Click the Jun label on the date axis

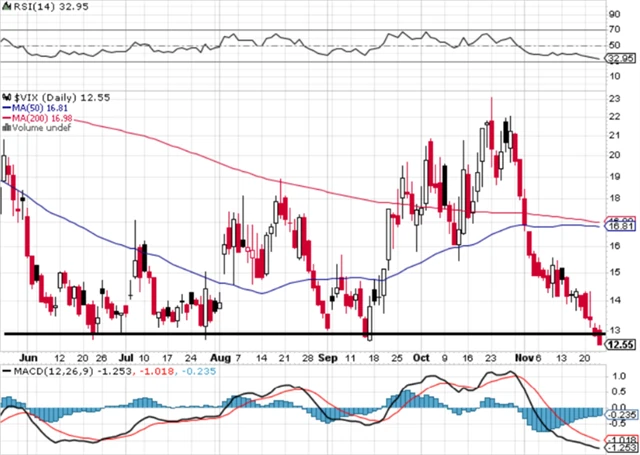tap(29, 358)
